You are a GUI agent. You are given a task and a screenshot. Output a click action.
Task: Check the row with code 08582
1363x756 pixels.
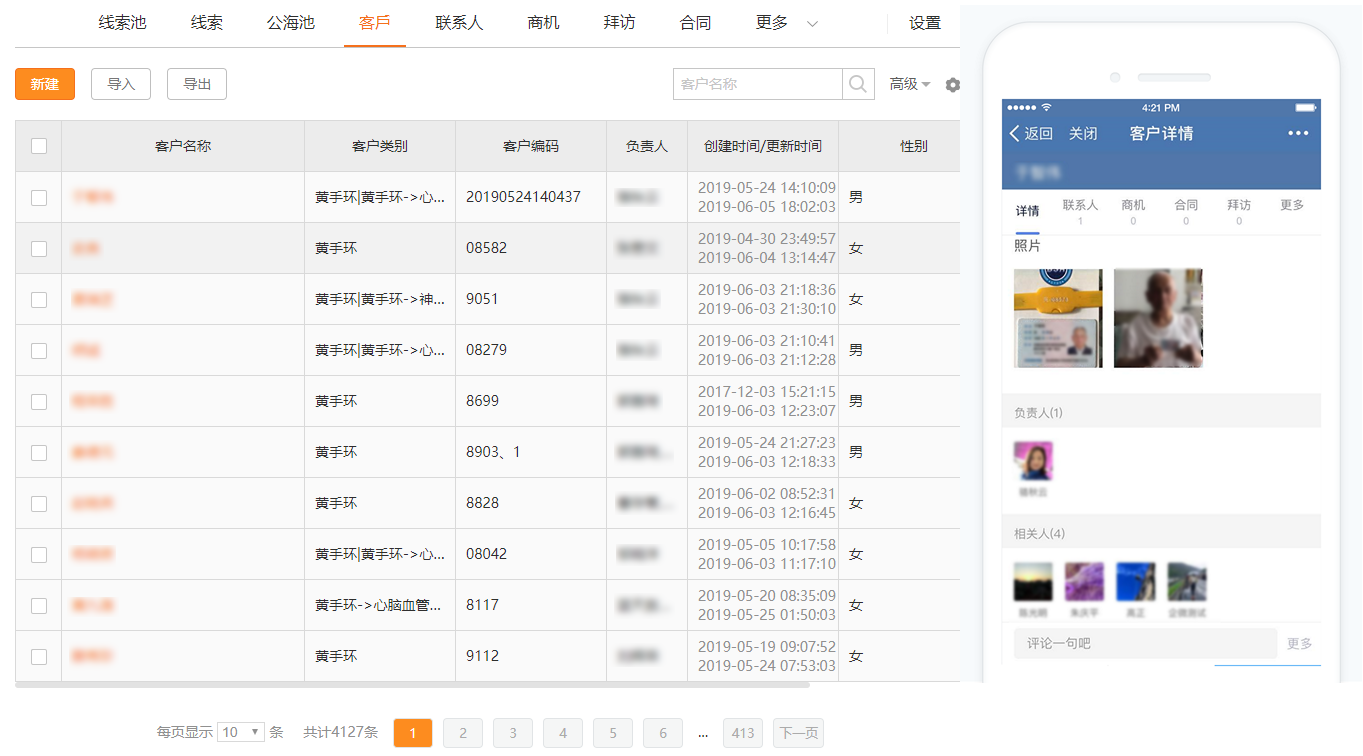39,248
